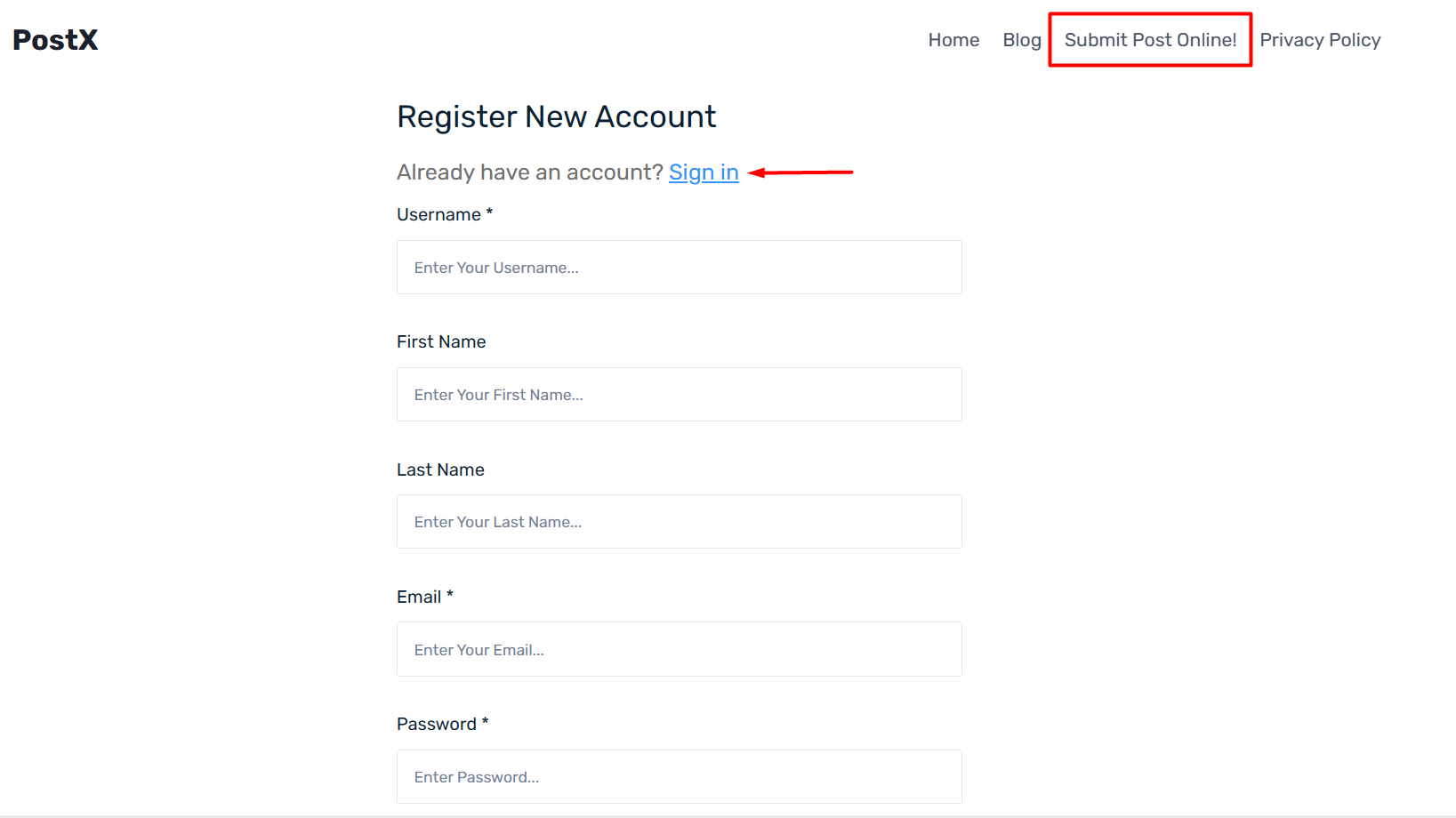
Task: Click the Sign in link
Action: point(704,172)
